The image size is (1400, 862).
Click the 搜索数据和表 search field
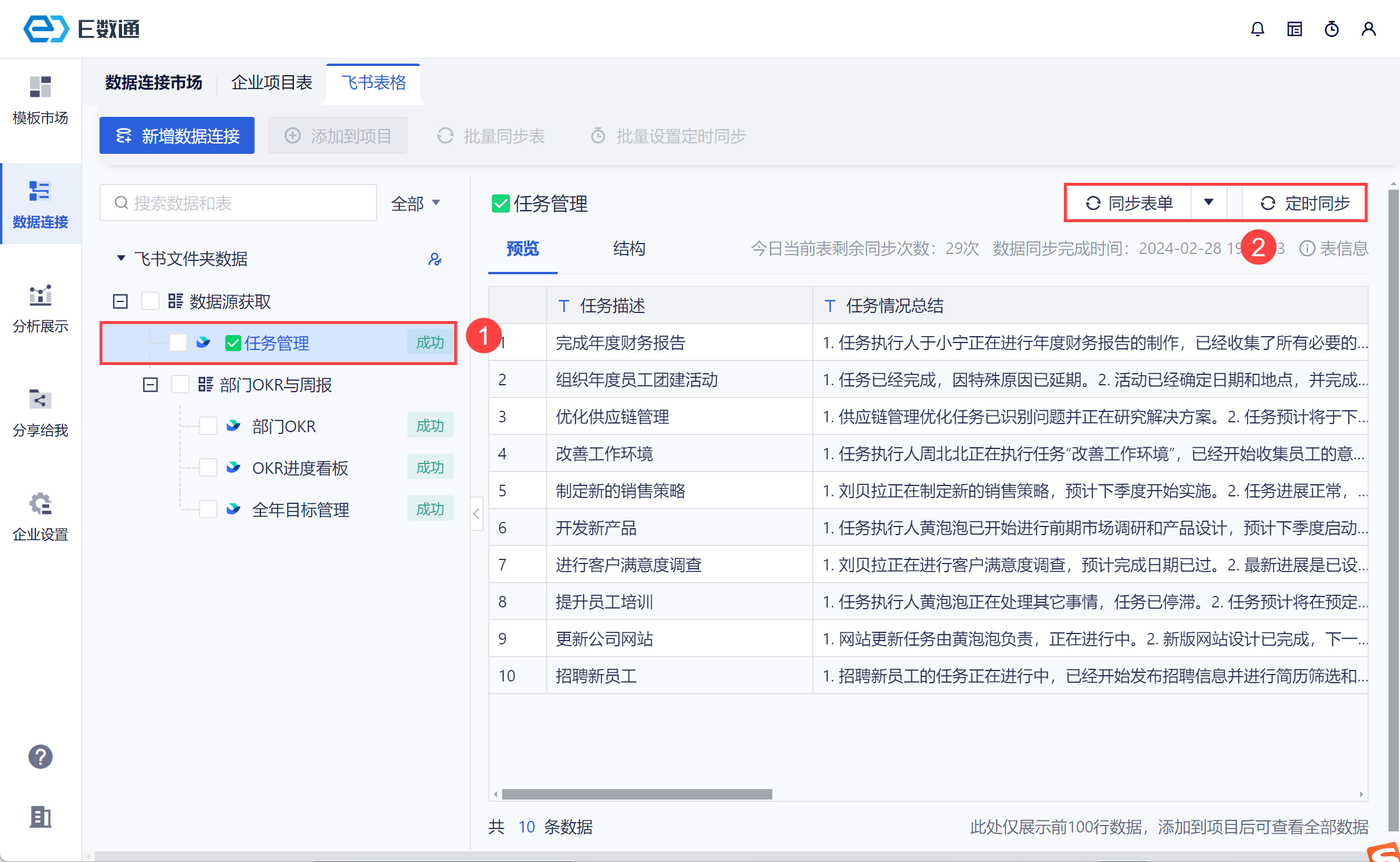pos(238,203)
